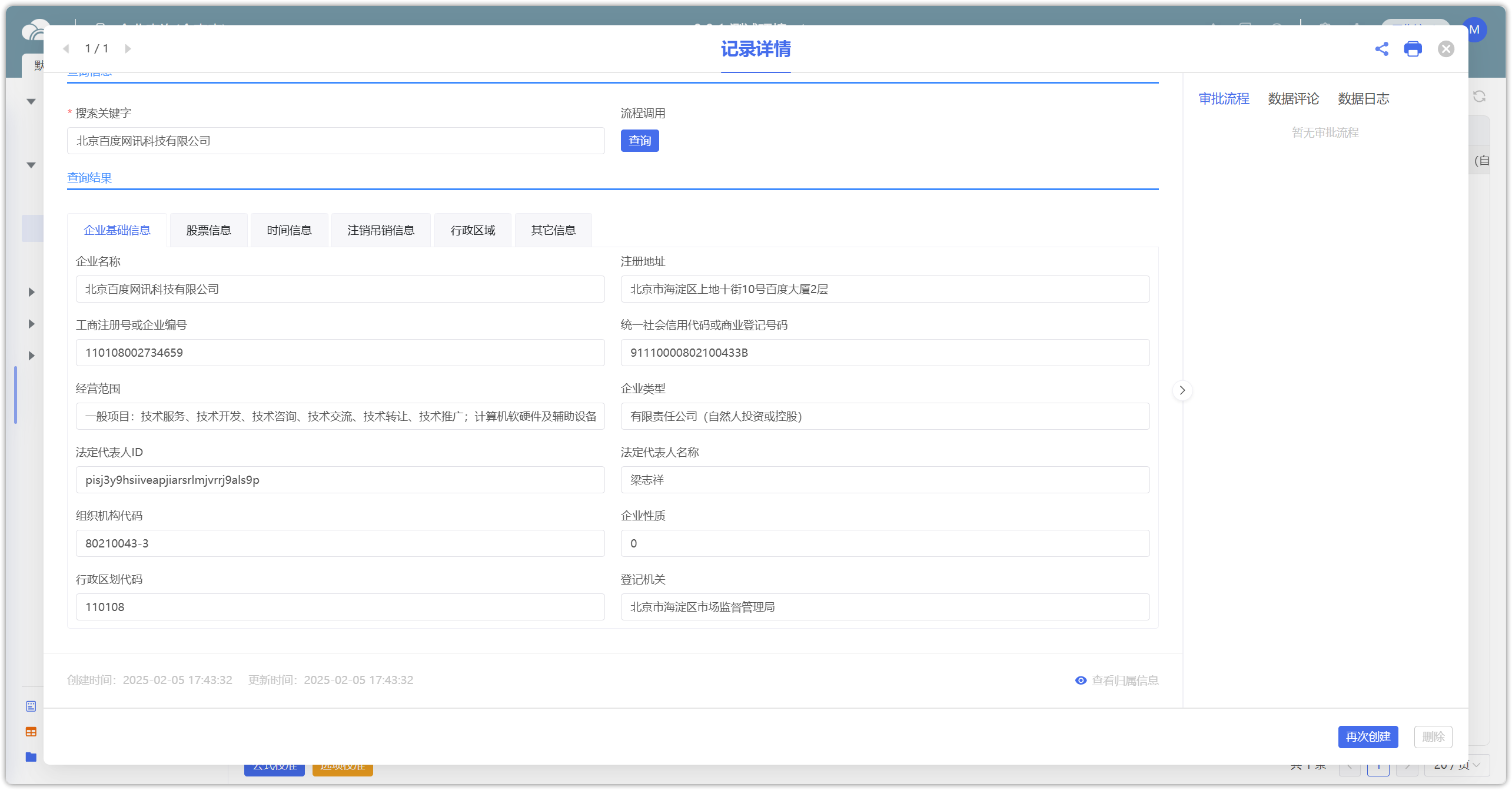Expand first right-arrow item in background sidebar
This screenshot has width=1512, height=790.
pos(32,292)
